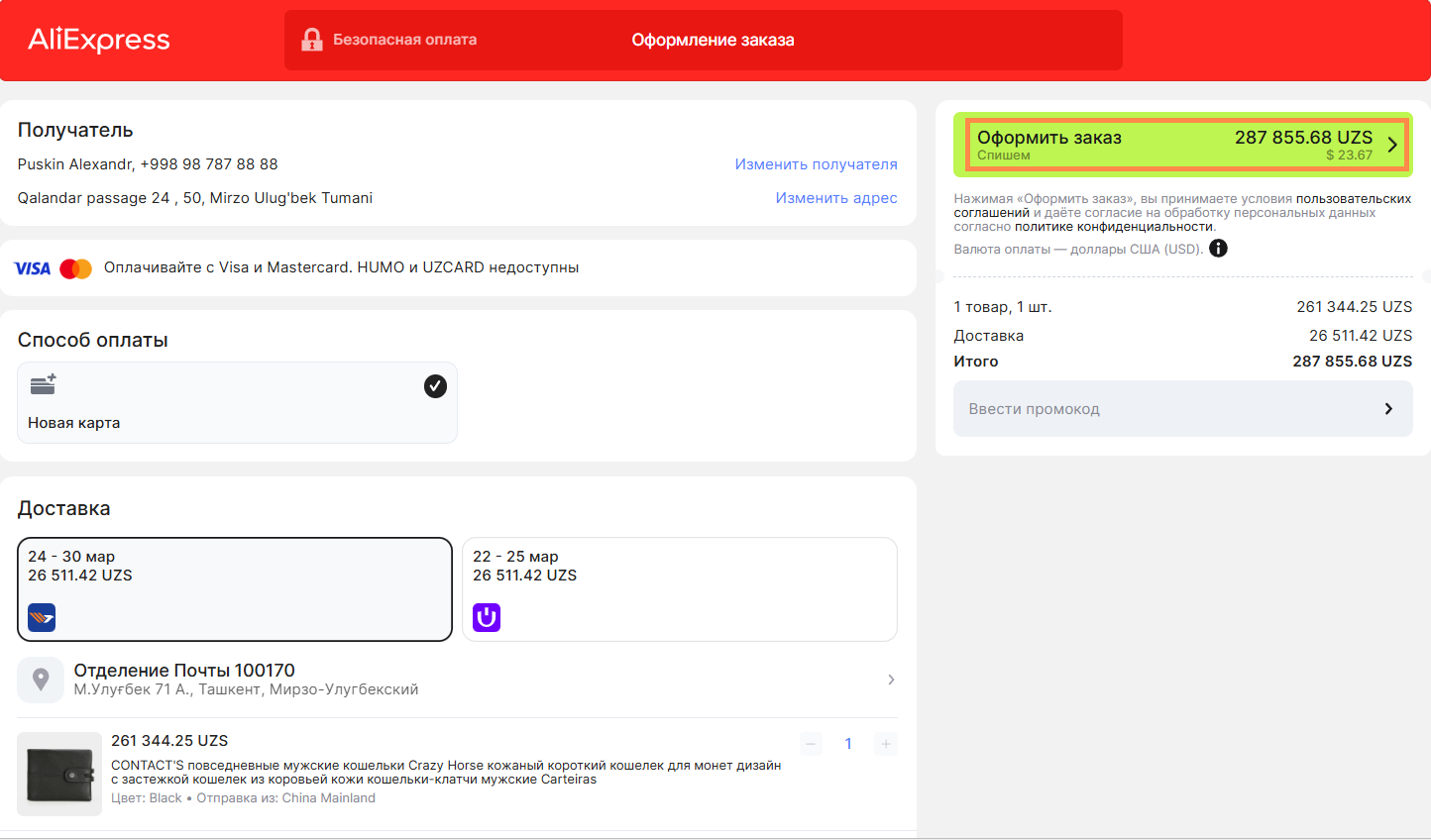Screen dimensions: 1431x840
Task: Choose the 22 - 25 мар delivery option
Action: [x=679, y=588]
